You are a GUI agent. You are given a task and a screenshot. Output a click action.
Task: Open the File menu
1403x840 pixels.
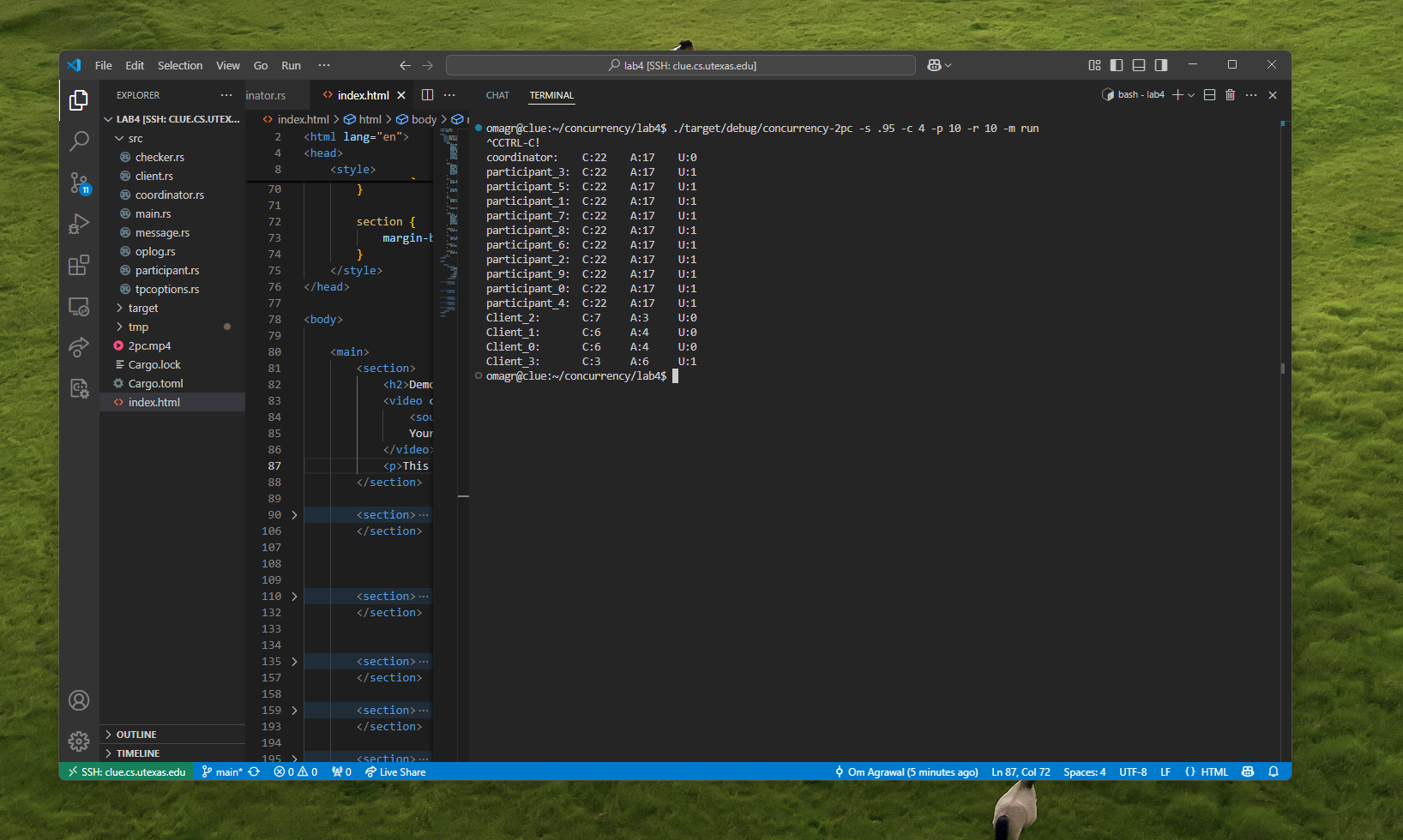[x=104, y=65]
